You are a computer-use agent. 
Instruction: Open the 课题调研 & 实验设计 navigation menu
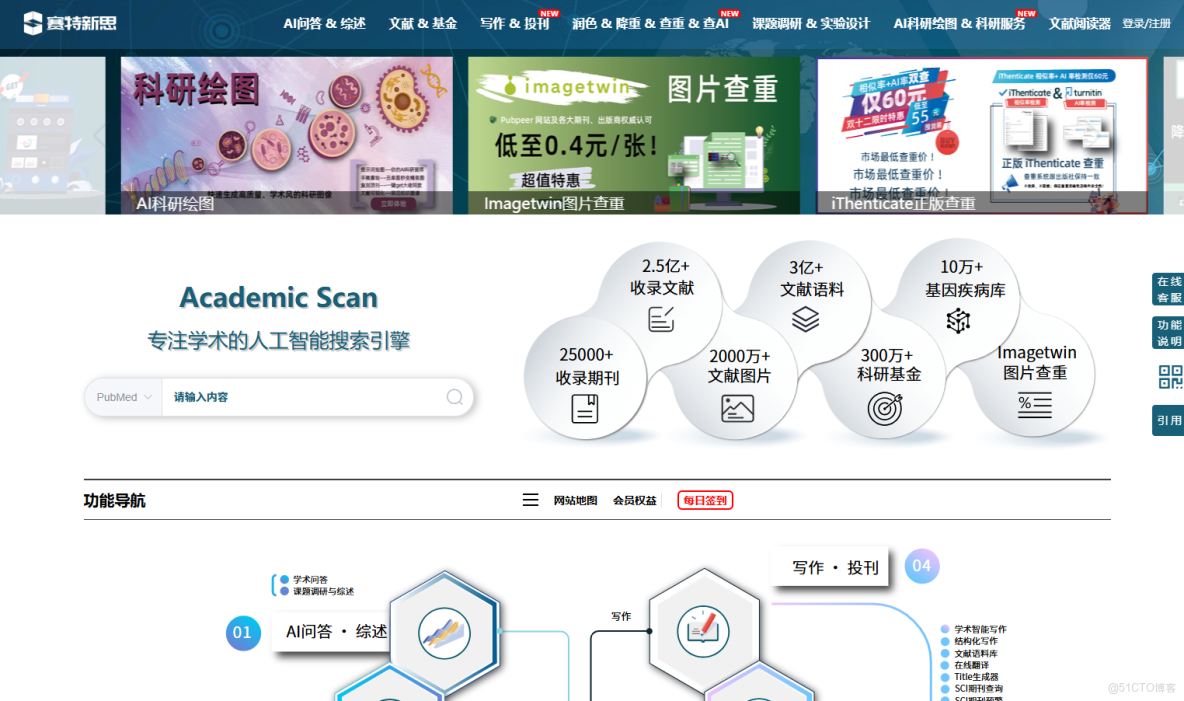coord(811,22)
